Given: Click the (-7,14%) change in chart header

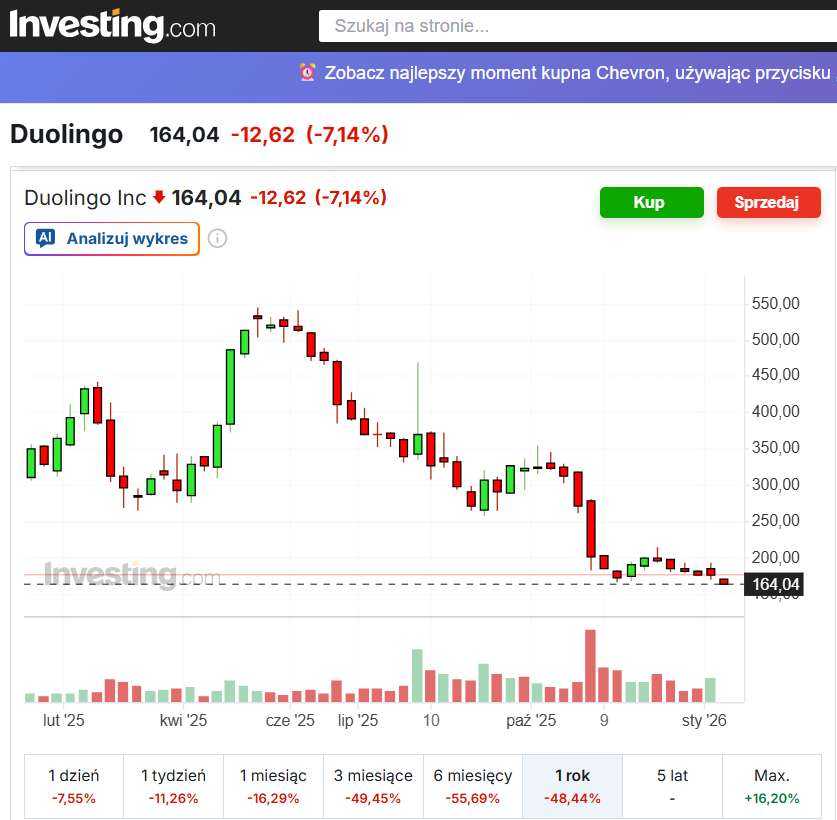Looking at the screenshot, I should [x=351, y=198].
